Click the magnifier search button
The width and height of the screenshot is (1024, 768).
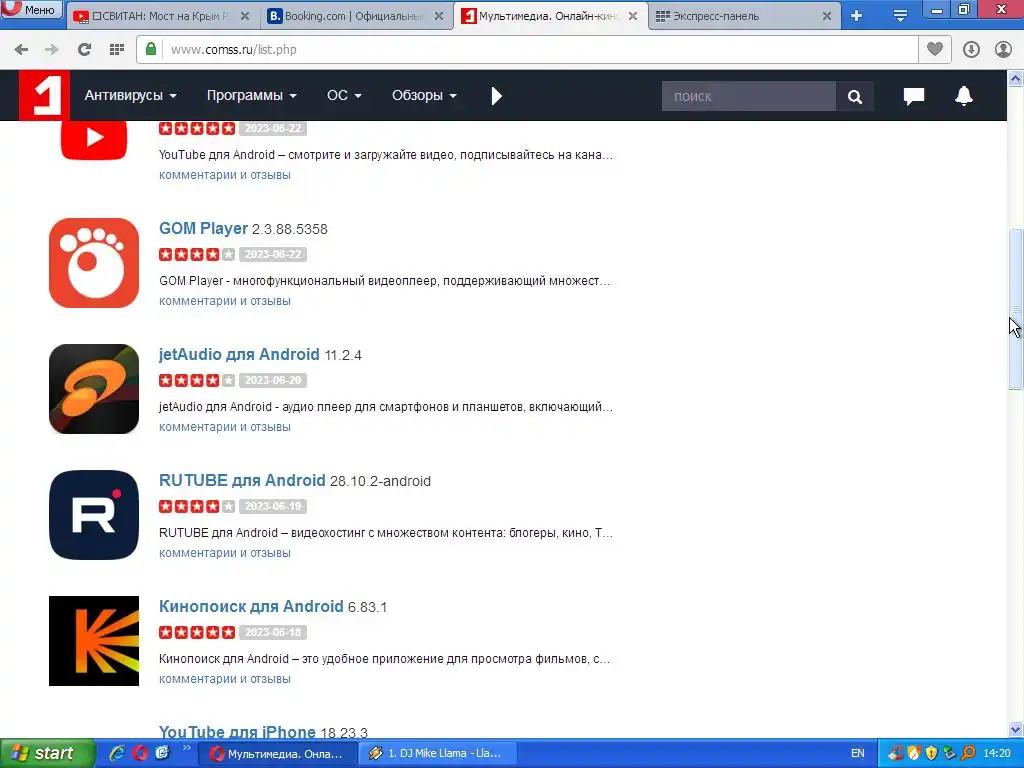[855, 96]
